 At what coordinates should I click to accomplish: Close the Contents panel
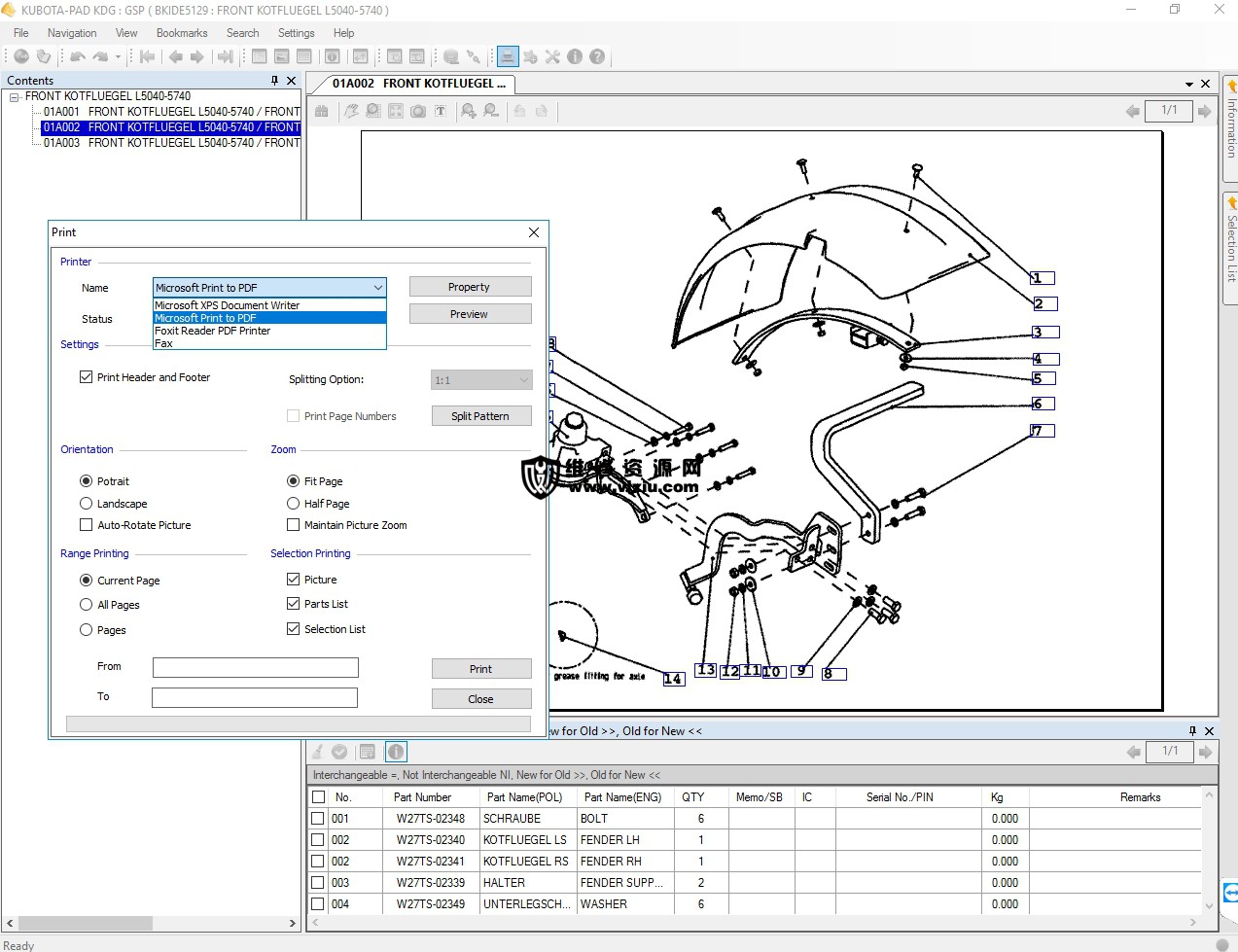(292, 81)
